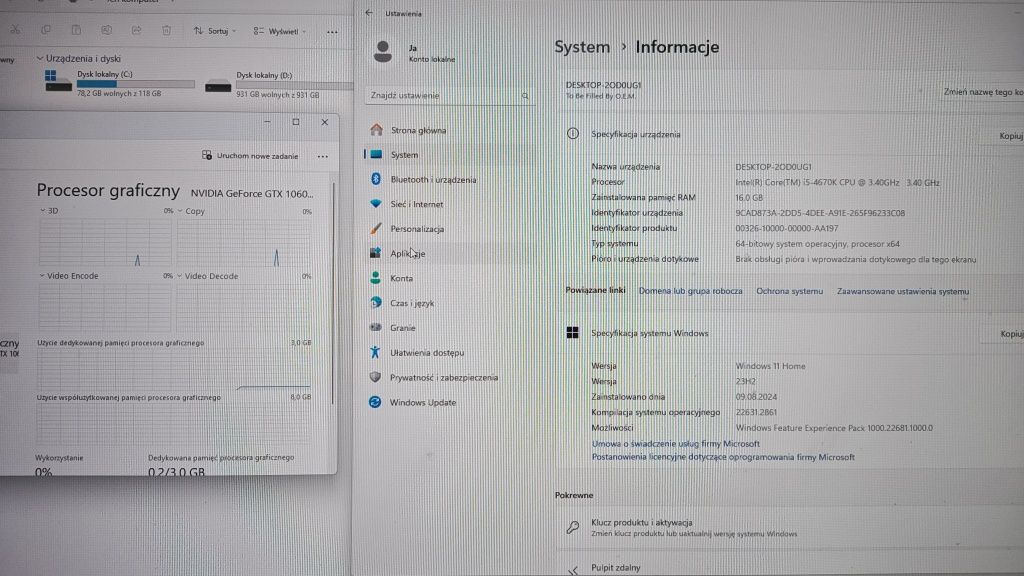This screenshot has height=576, width=1024.
Task: Open the Domena lub grupa robocza link
Action: point(690,291)
